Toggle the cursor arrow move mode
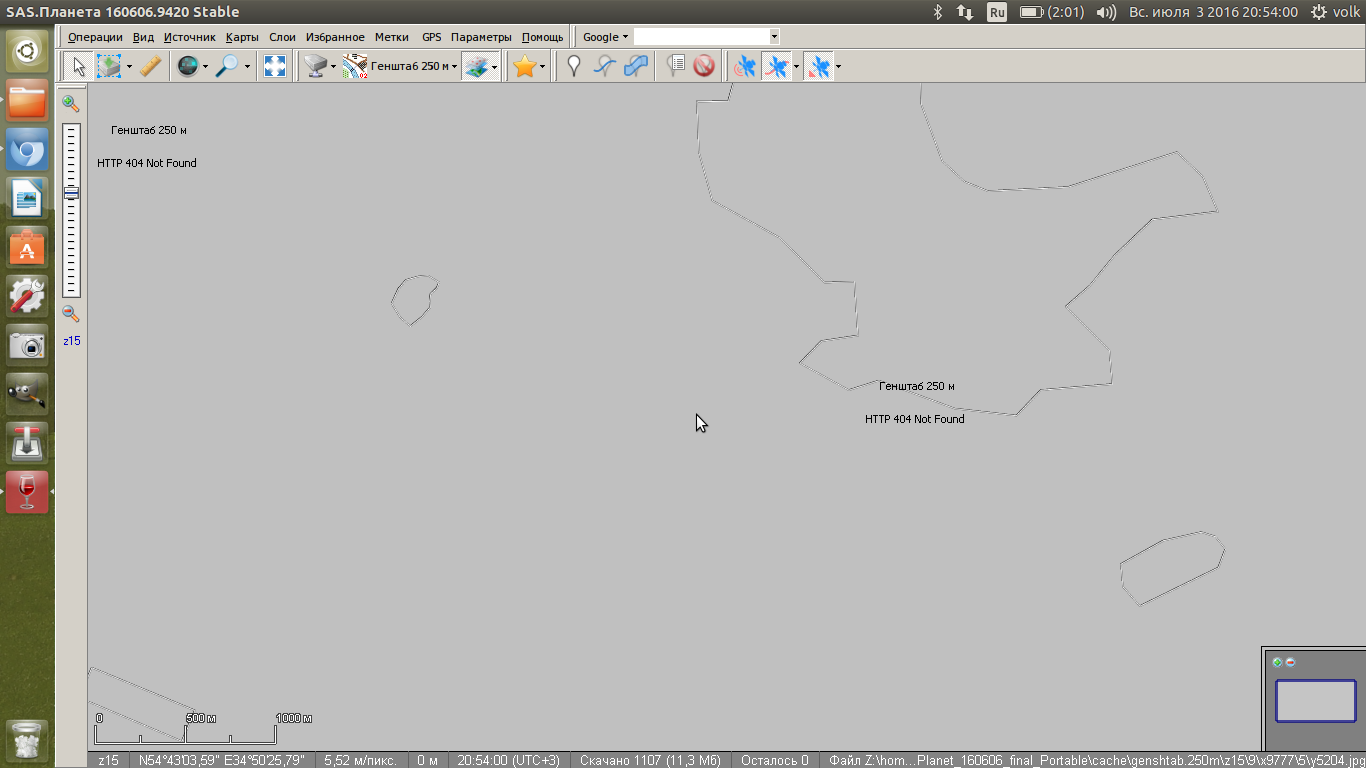 coord(78,67)
